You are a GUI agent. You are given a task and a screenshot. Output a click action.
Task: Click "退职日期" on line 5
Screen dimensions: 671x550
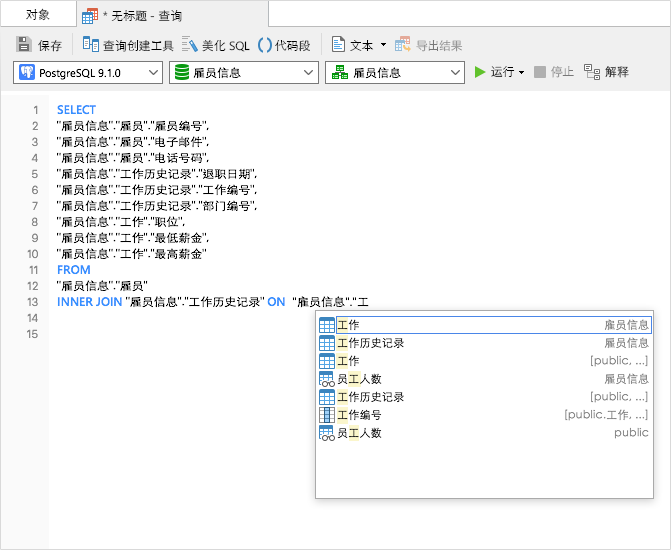tap(227, 174)
